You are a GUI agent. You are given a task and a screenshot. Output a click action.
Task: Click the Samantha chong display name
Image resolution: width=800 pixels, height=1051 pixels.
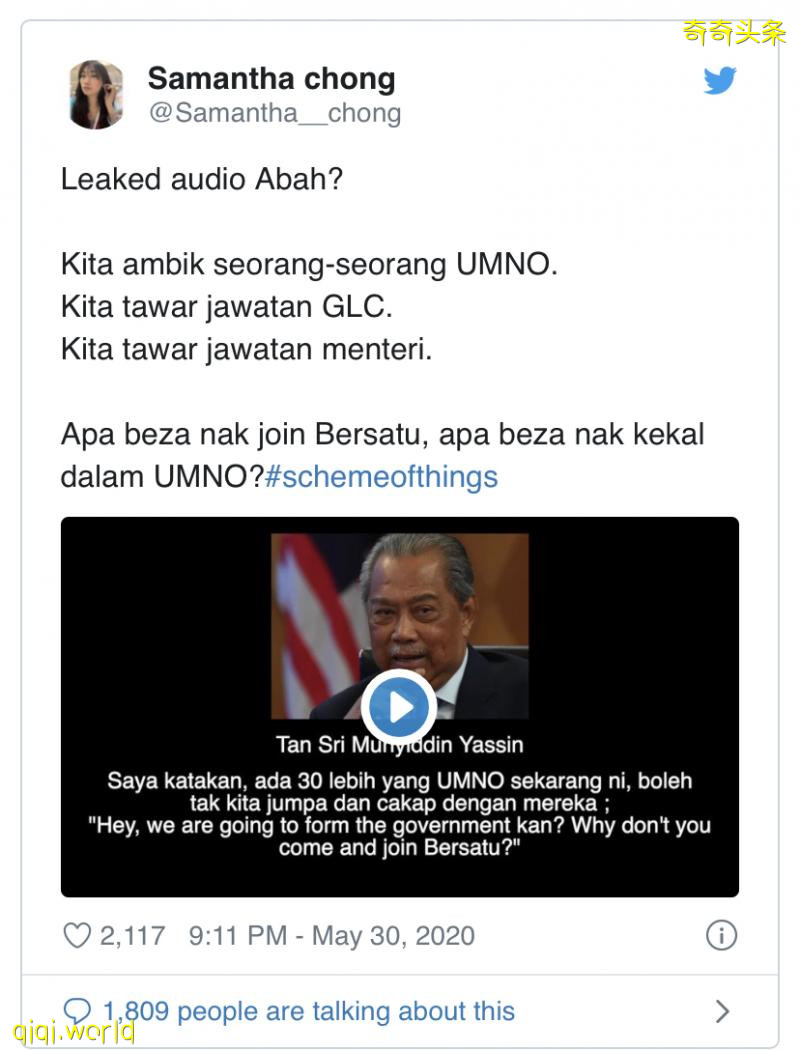tap(271, 78)
